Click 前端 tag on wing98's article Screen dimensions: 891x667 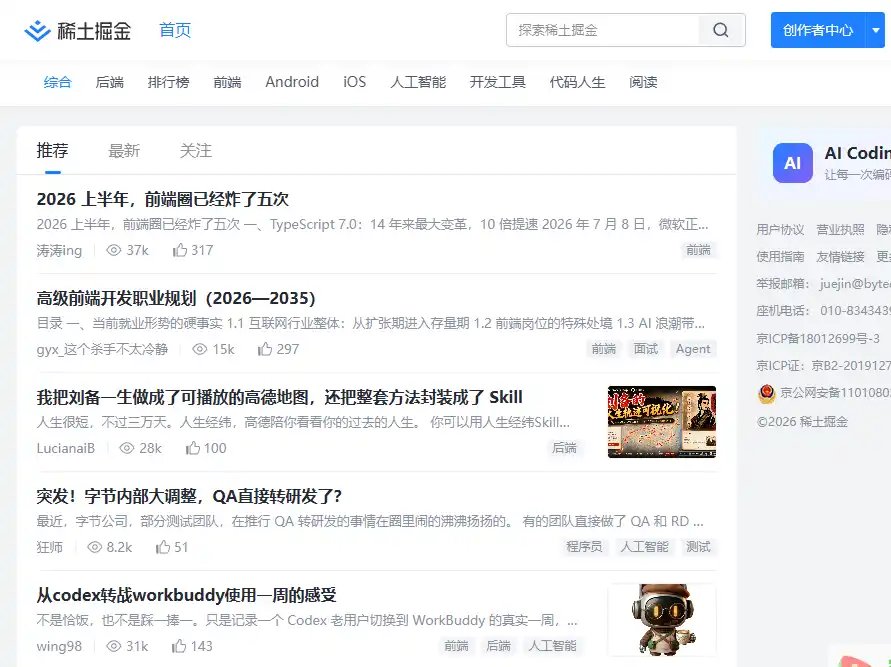click(456, 645)
